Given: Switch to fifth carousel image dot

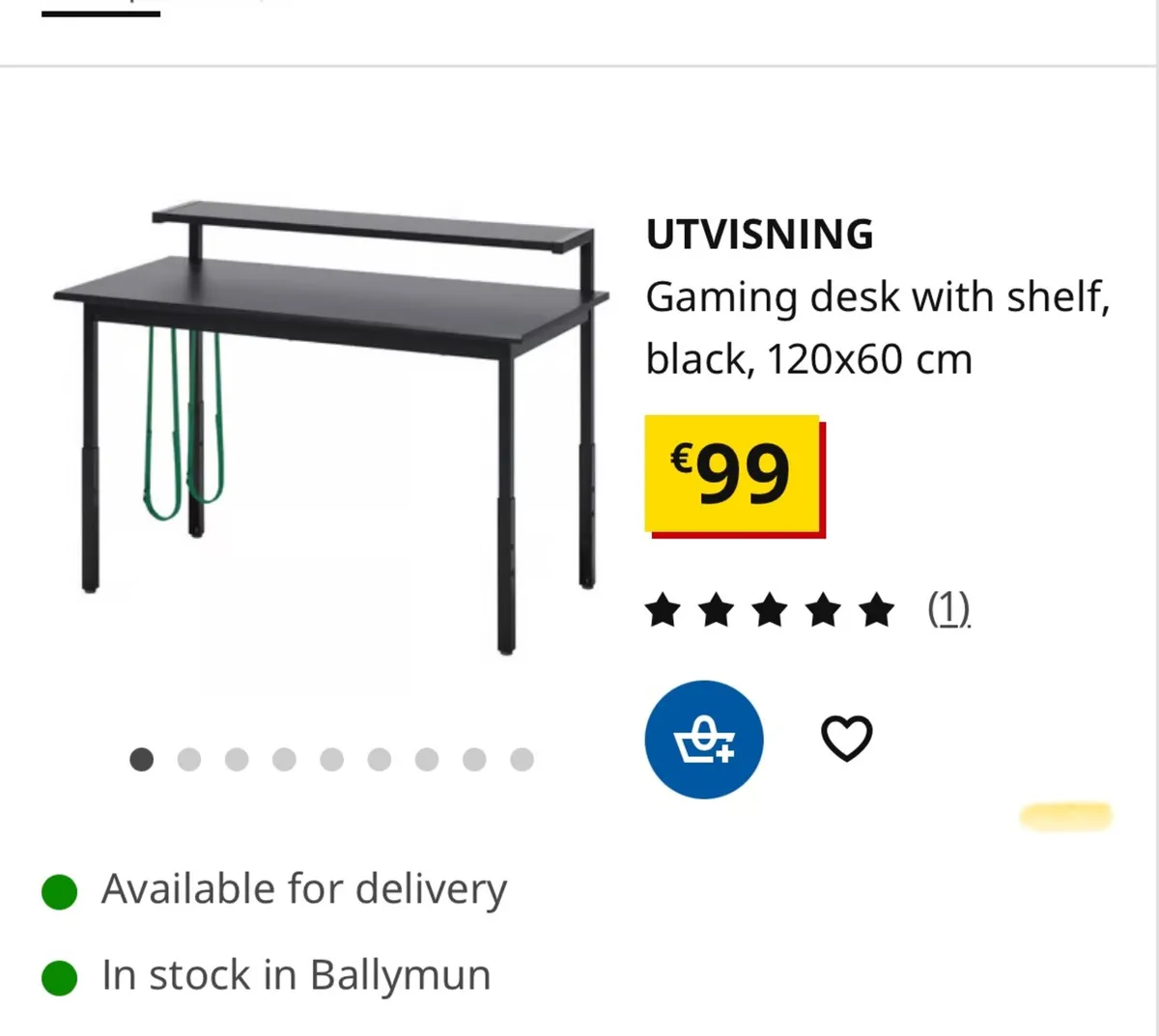Looking at the screenshot, I should pos(331,760).
